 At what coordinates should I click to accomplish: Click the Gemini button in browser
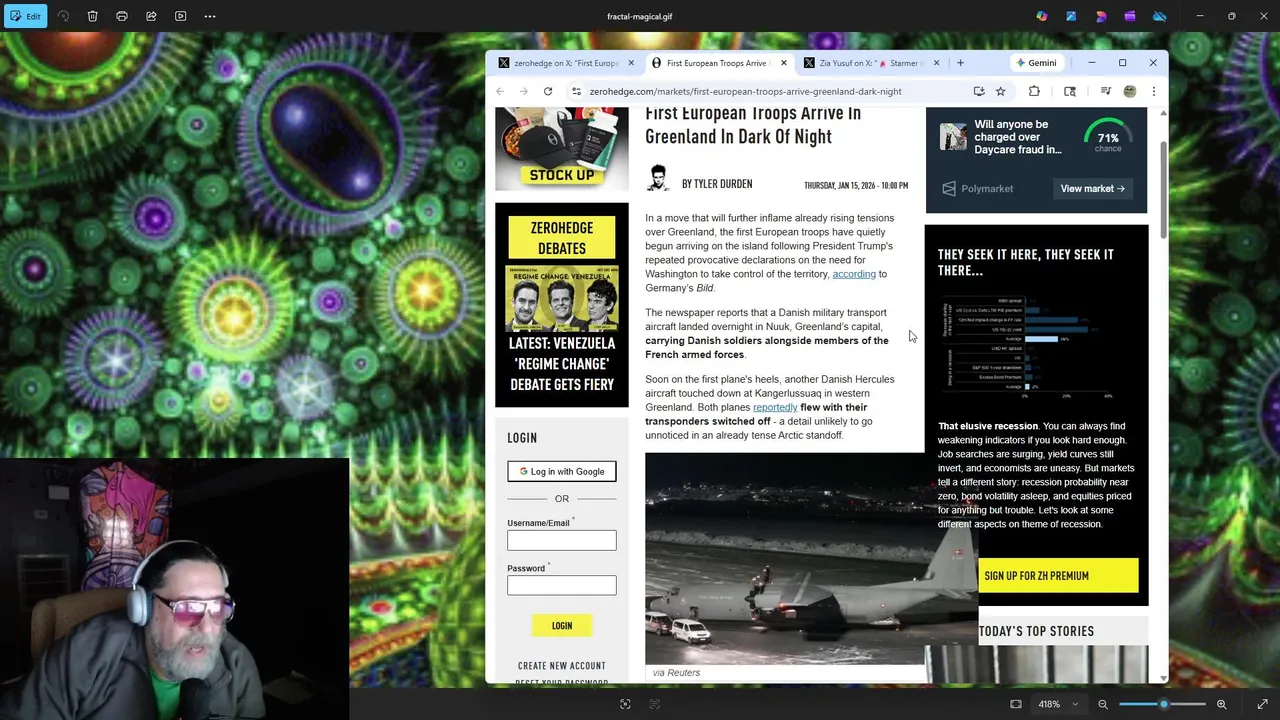[x=1036, y=63]
